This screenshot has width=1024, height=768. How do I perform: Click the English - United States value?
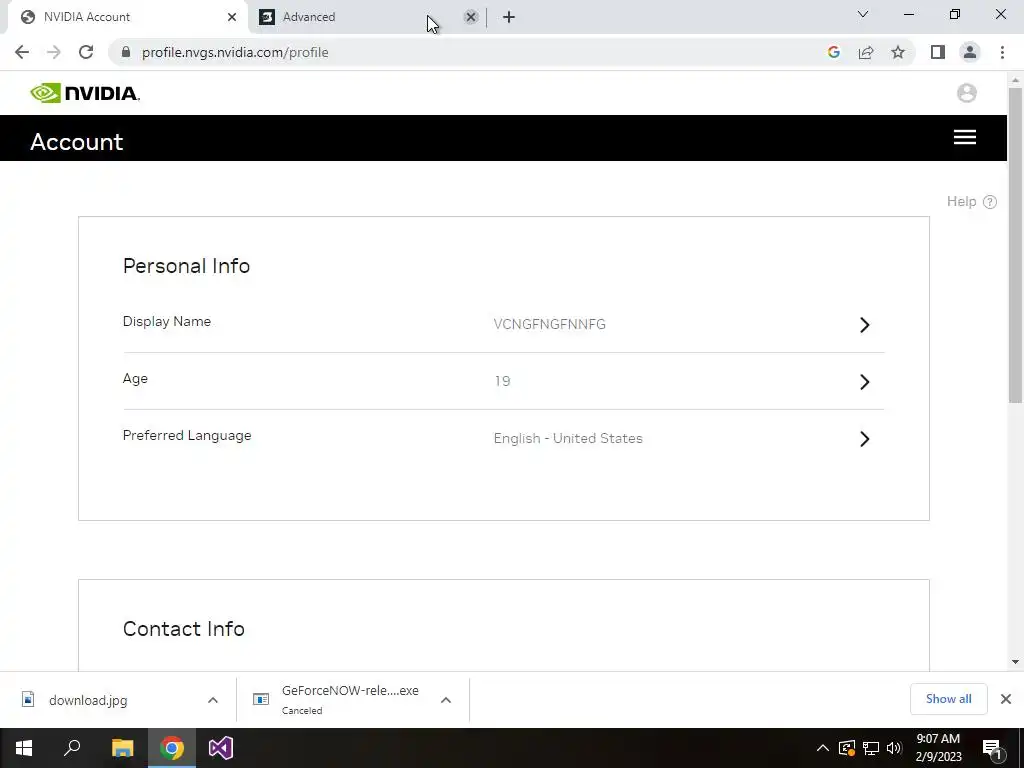coord(568,438)
